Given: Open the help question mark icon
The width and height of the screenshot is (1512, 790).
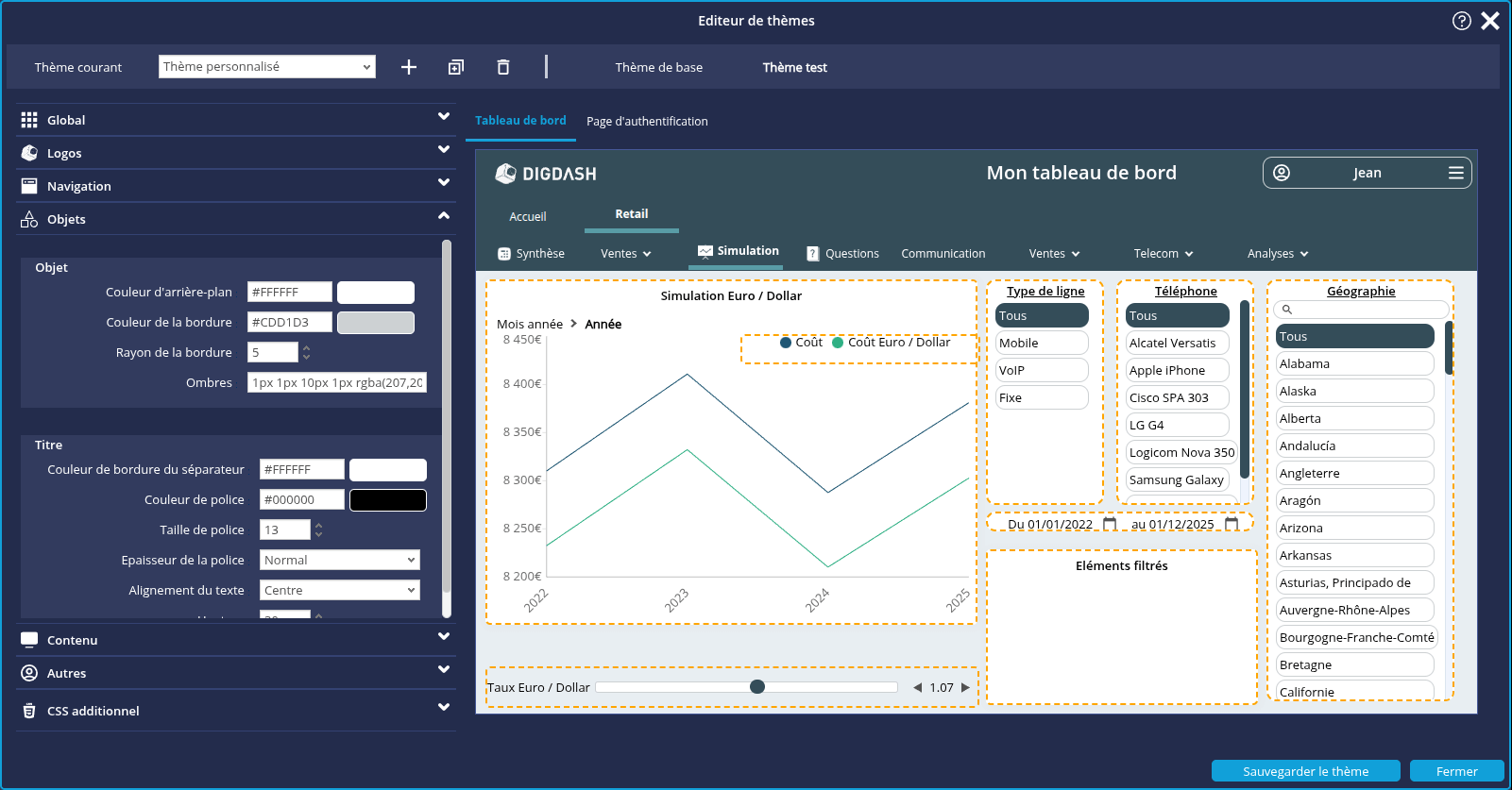Looking at the screenshot, I should [1461, 21].
